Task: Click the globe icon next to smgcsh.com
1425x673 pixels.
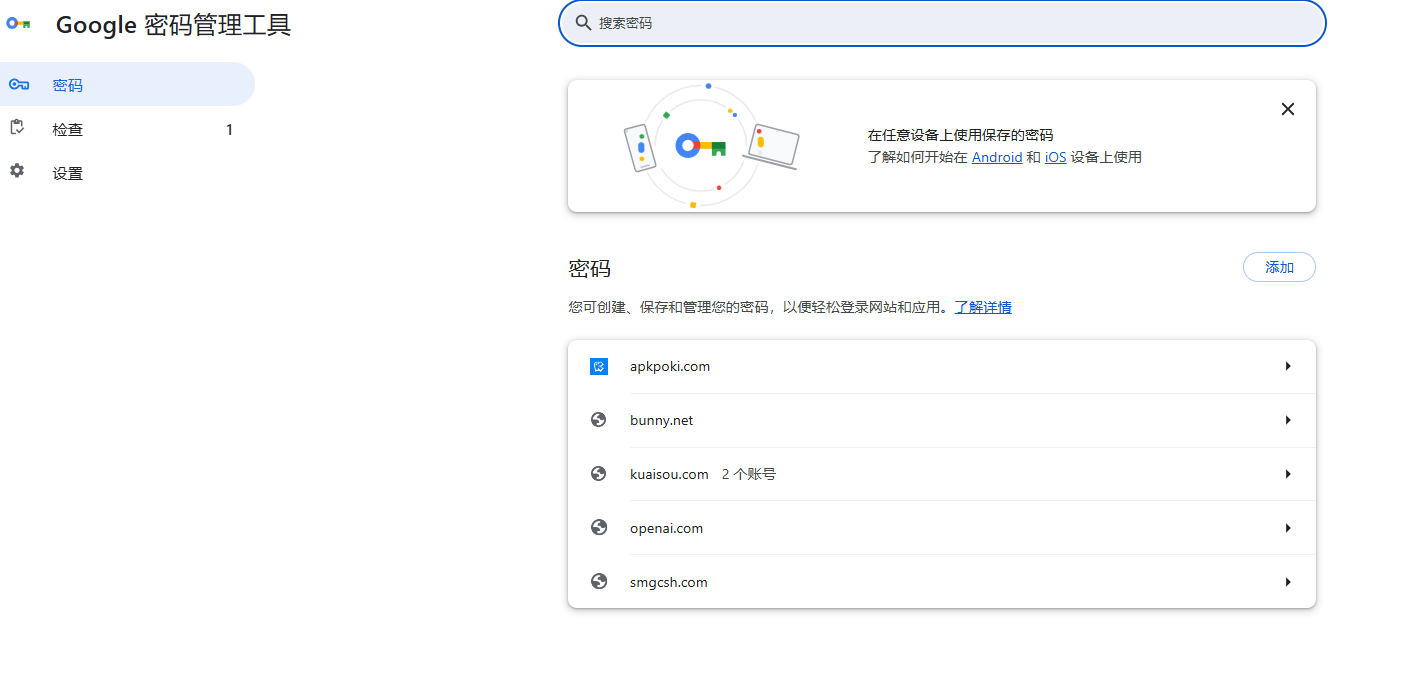Action: [599, 581]
